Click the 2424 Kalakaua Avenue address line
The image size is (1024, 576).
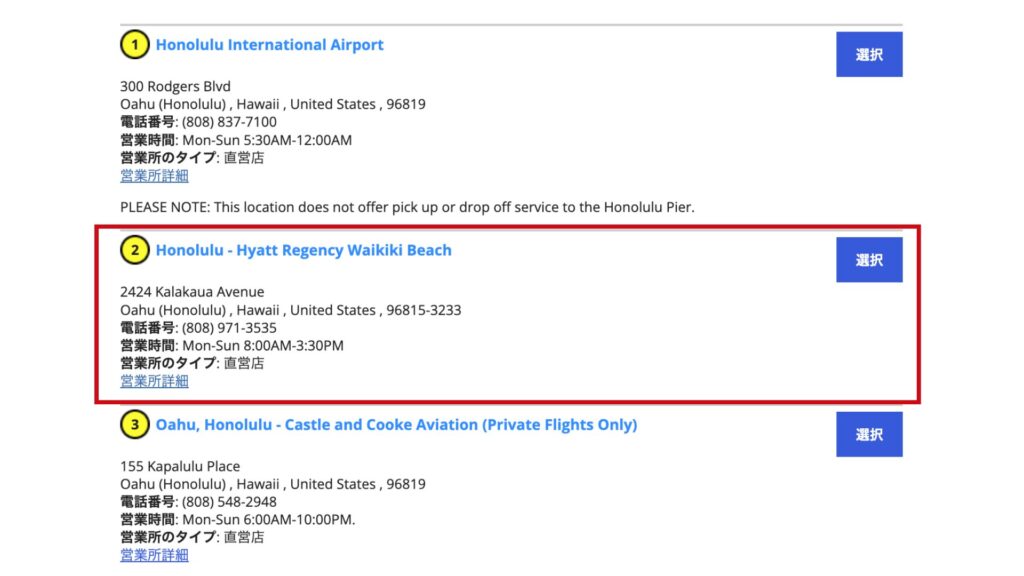pos(192,292)
